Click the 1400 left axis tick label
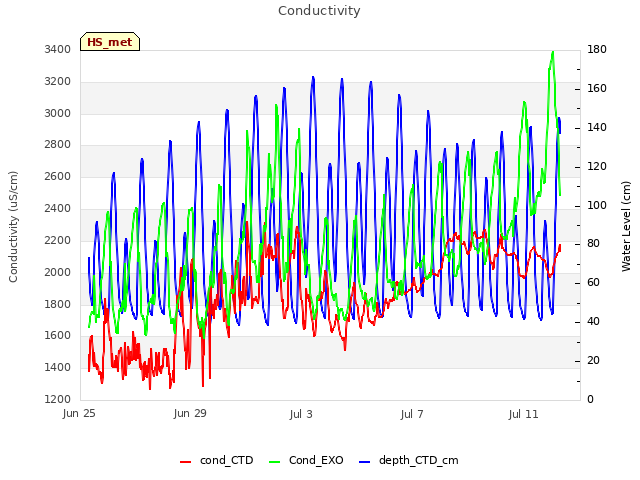The width and height of the screenshot is (640, 480). 58,367
